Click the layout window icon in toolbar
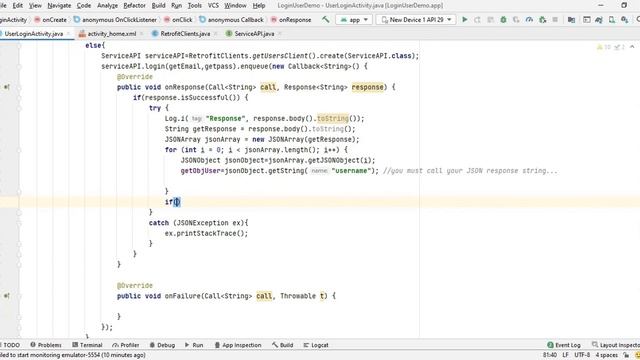Image resolution: width=640 pixels, height=360 pixels. pos(587,19)
